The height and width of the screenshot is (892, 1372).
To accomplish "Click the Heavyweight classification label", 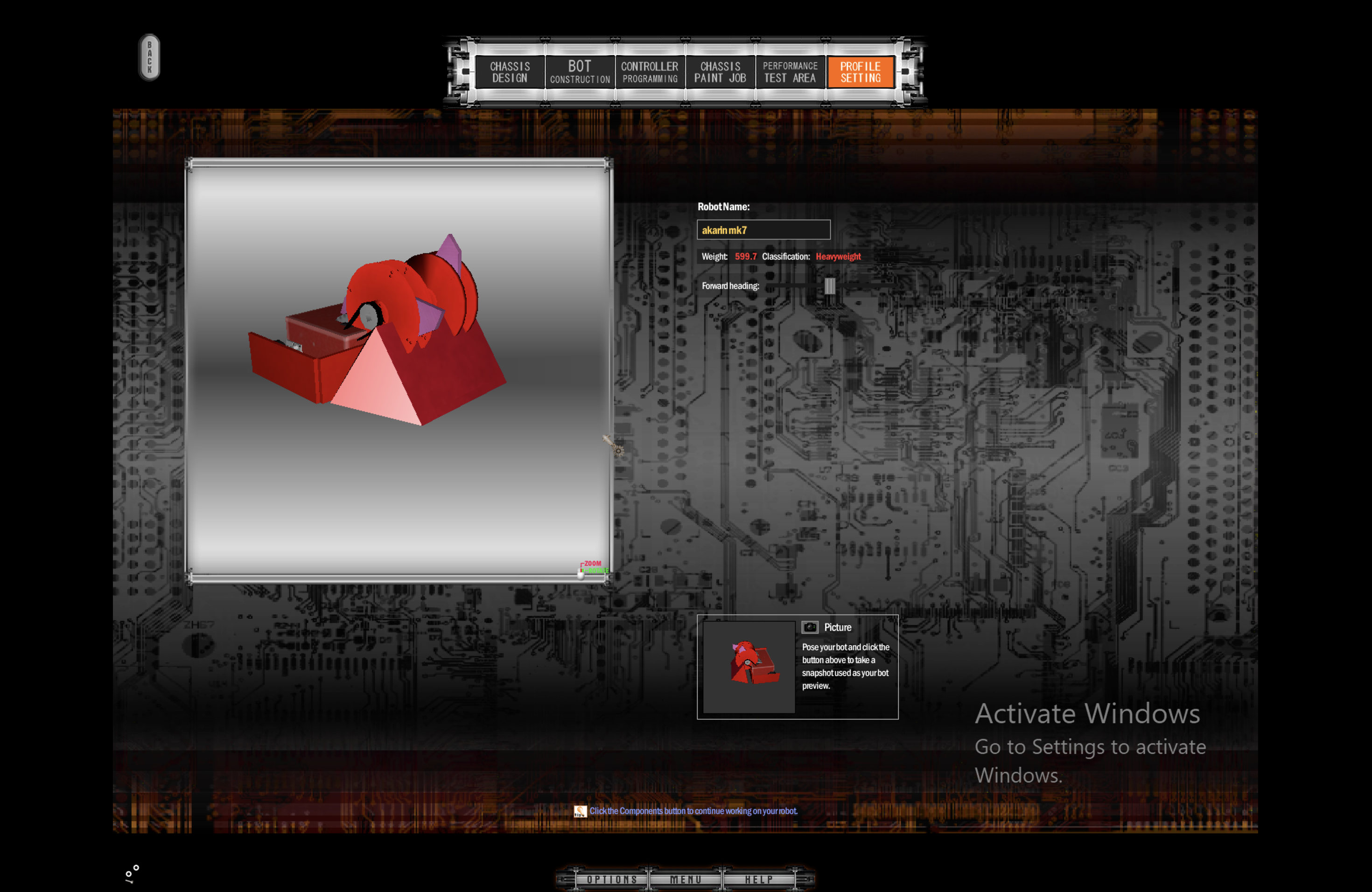I will click(839, 256).
